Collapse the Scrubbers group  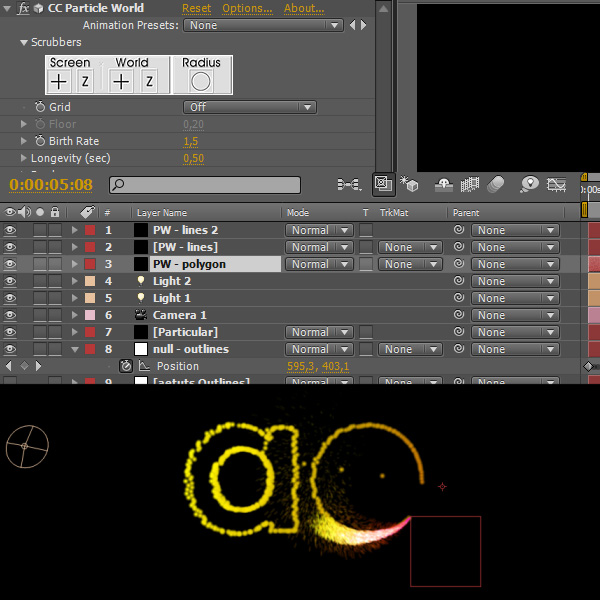24,42
